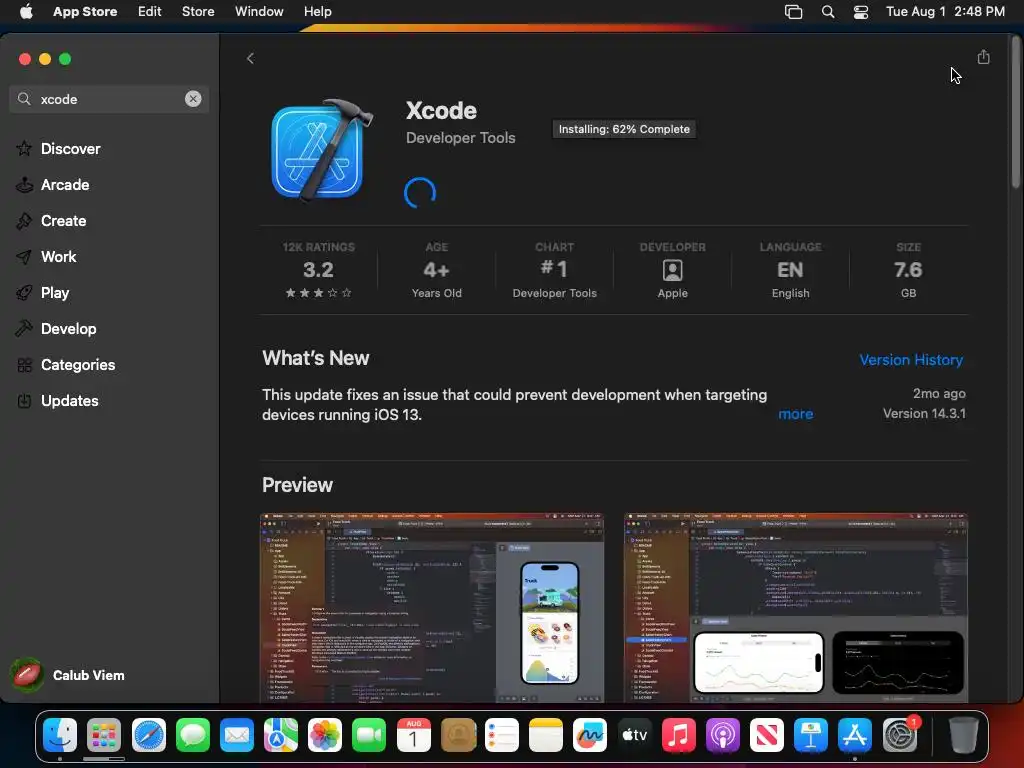
Task: Open Keynote from the Dock
Action: 810,735
